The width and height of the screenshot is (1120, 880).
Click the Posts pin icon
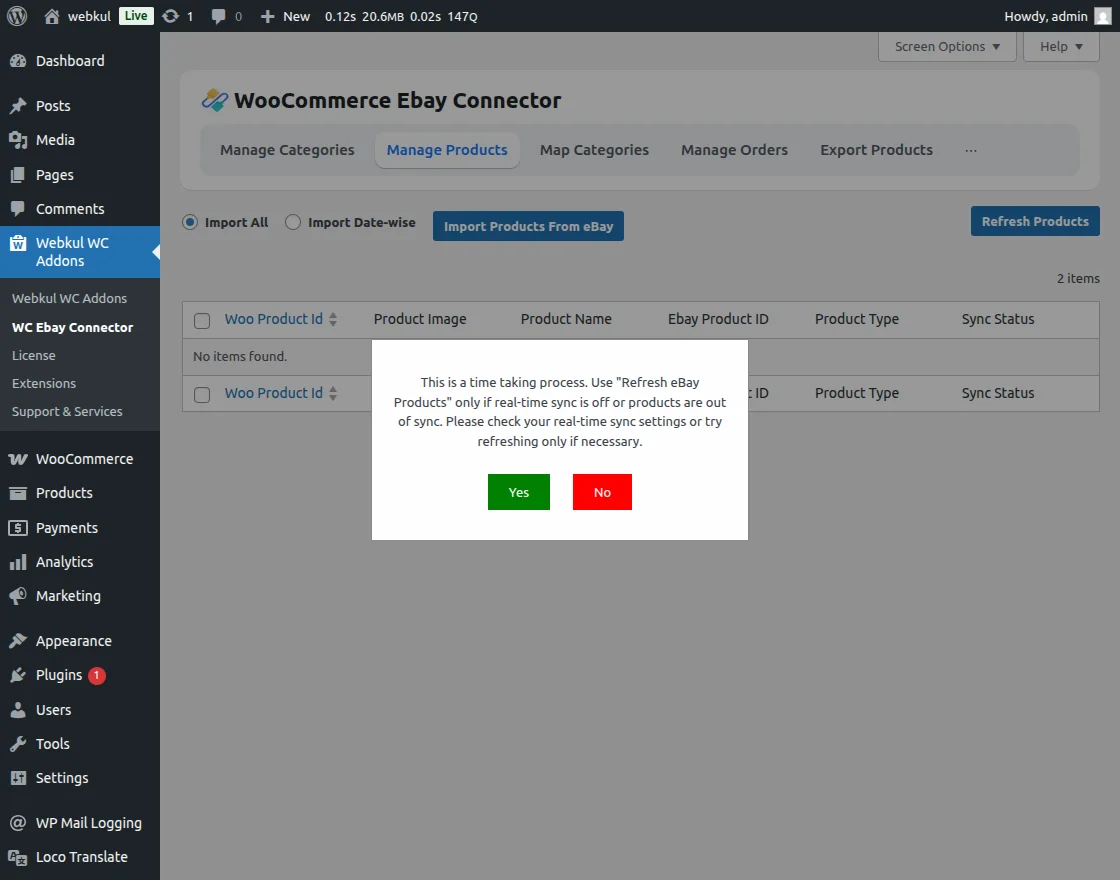[18, 106]
